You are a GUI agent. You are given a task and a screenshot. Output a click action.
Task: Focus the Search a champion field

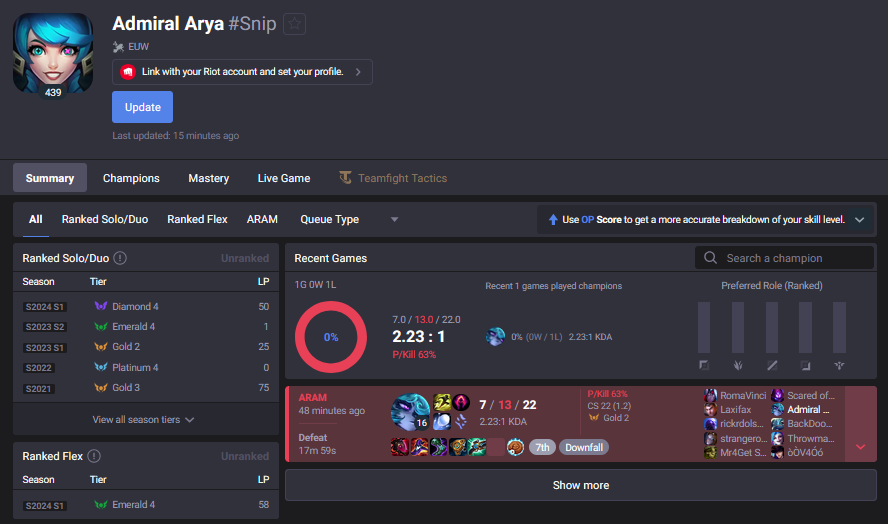tap(784, 258)
